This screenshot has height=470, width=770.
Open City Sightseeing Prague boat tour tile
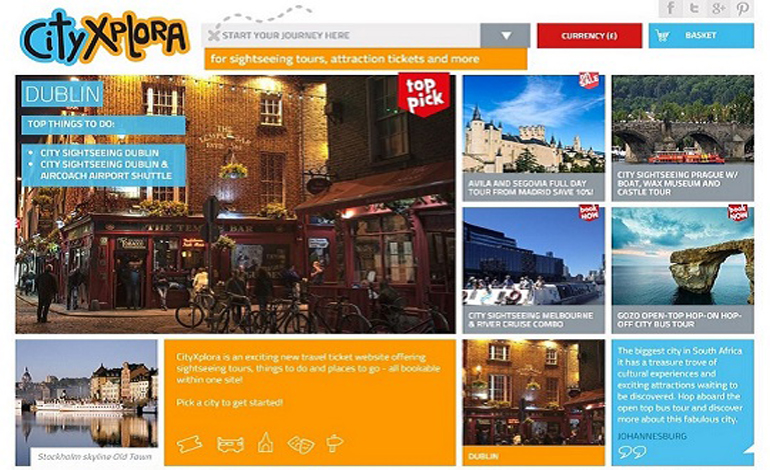click(683, 138)
